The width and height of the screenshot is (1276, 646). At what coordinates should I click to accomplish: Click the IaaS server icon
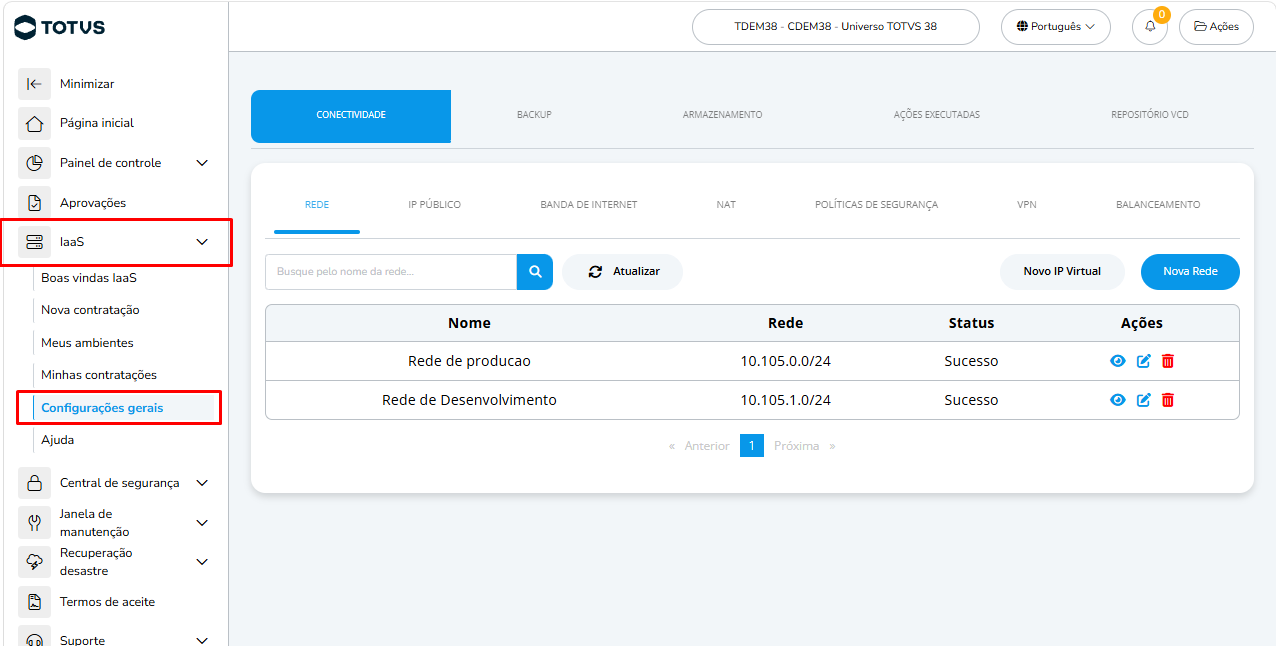coord(34,242)
